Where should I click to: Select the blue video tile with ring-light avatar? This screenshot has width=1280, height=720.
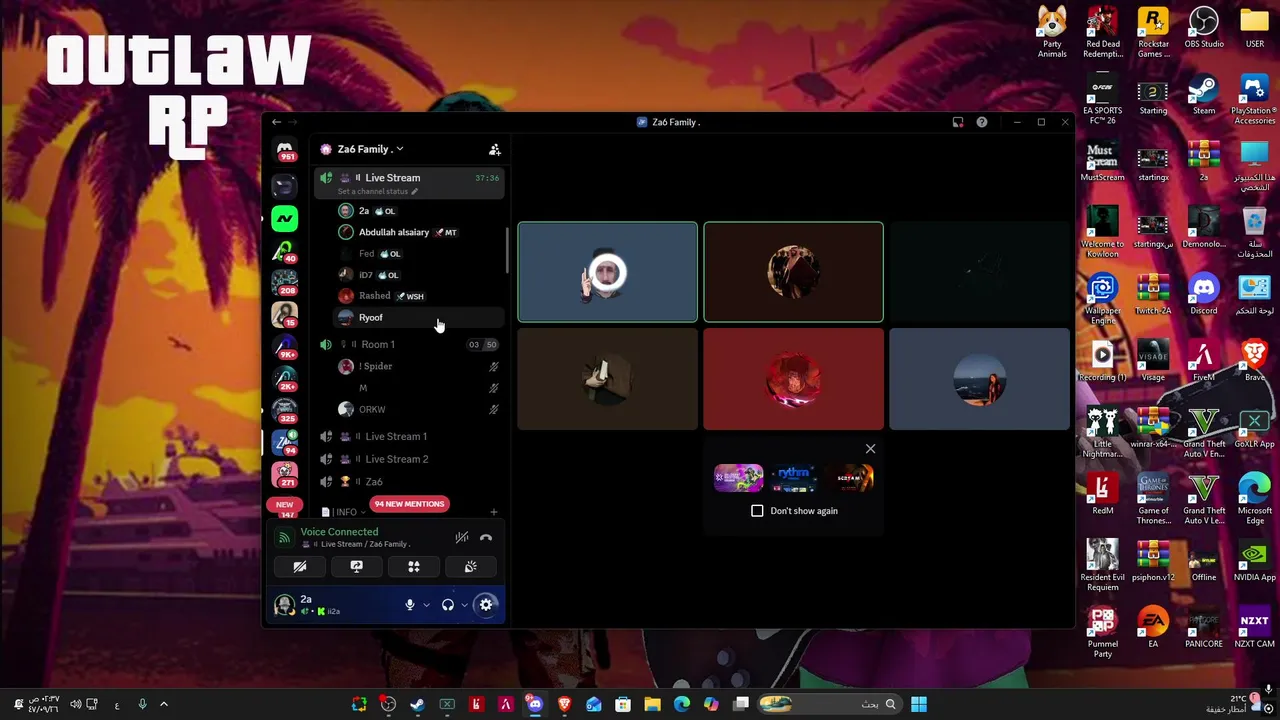click(607, 272)
